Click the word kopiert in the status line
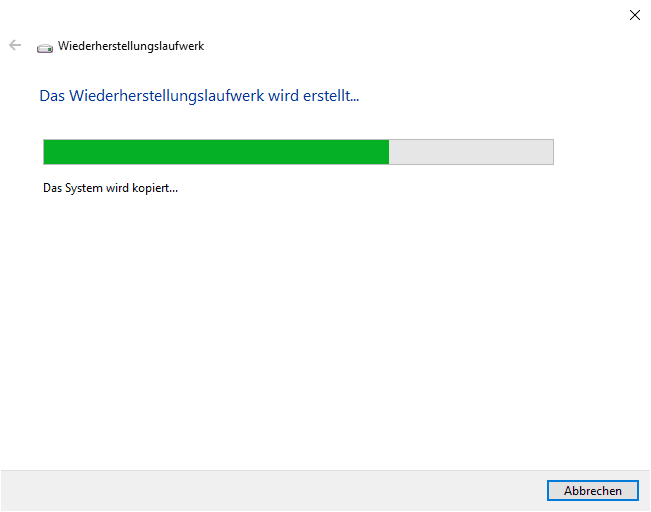The height and width of the screenshot is (512, 651). coord(155,188)
